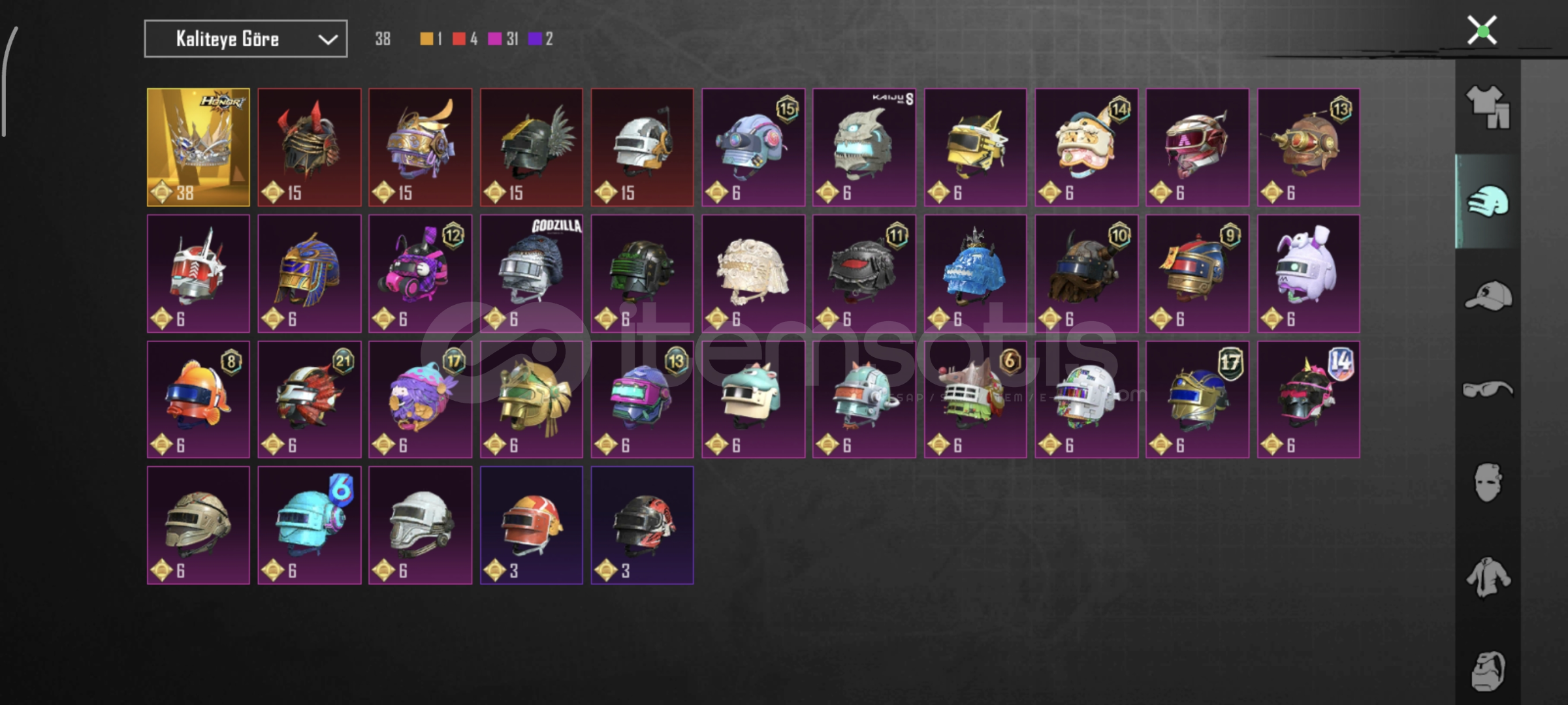Click the red quality count swatch
This screenshot has width=1568, height=705.
[x=459, y=39]
